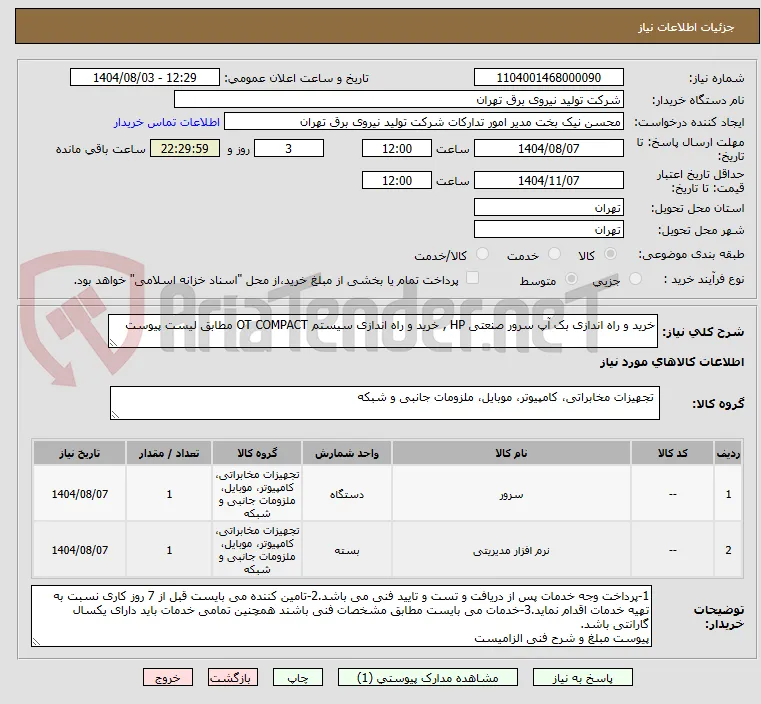Click the بسته unit cell
Screen dimensions: 761x704
[347, 550]
